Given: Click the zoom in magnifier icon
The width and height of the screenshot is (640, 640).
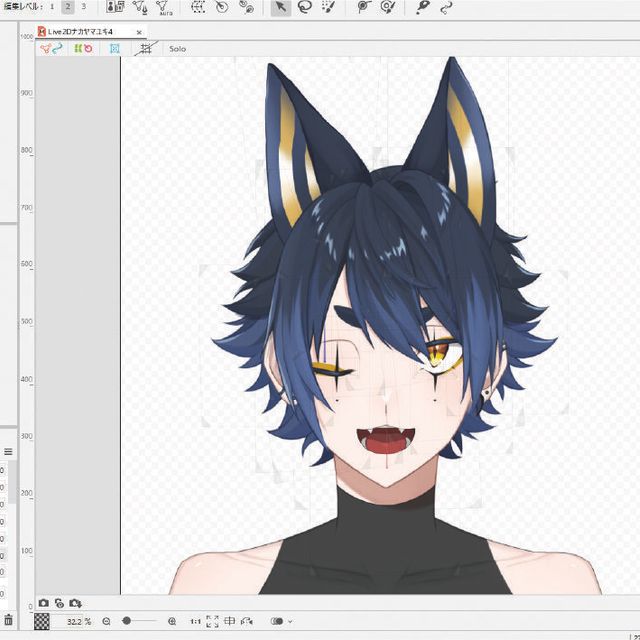Looking at the screenshot, I should [x=172, y=621].
